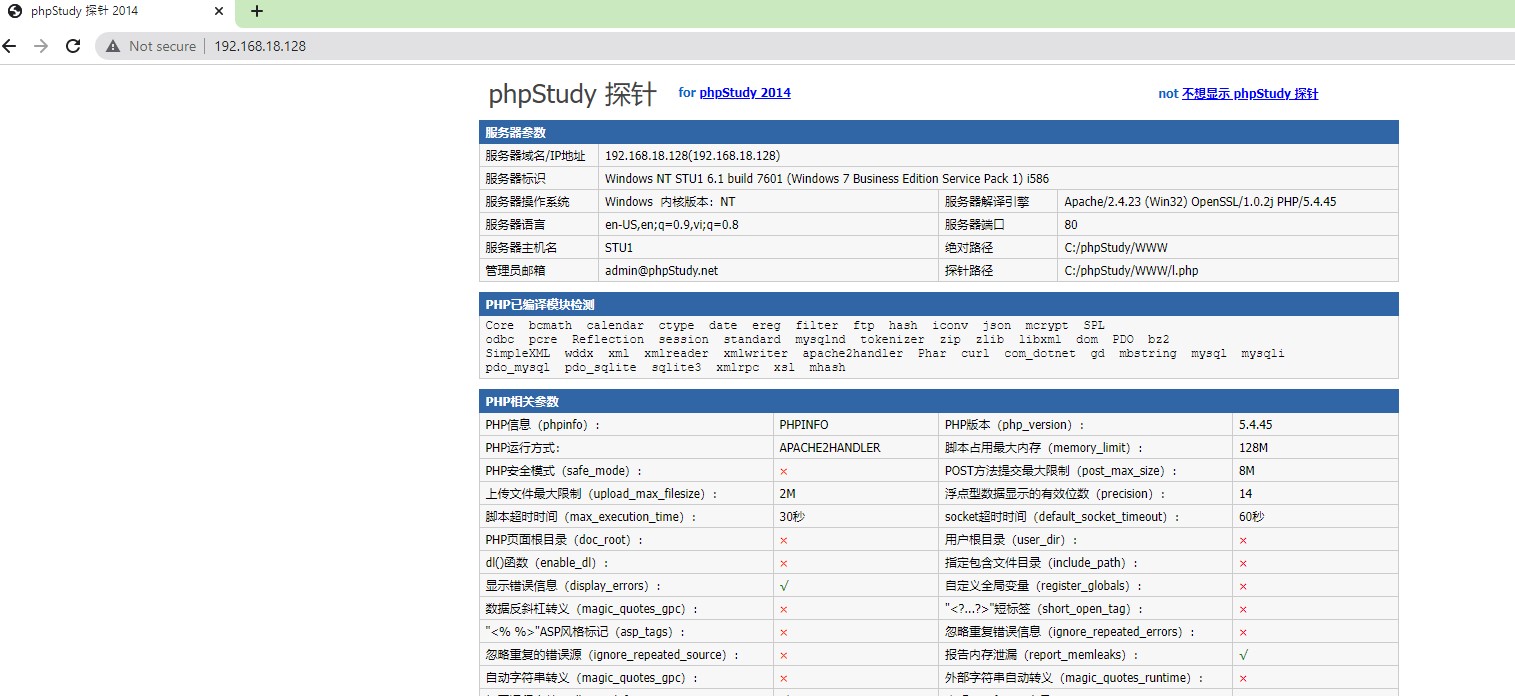Click the red cross beside safe_mode
1515x696 pixels.
click(x=783, y=470)
